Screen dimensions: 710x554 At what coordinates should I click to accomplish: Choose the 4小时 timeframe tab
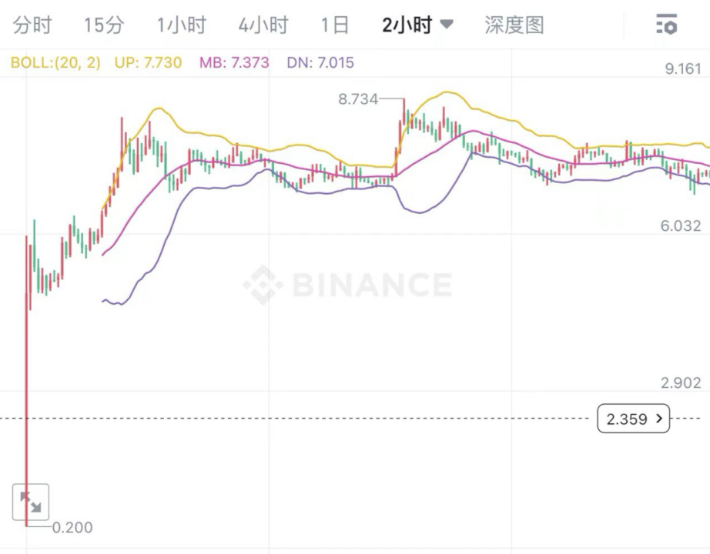pos(263,25)
